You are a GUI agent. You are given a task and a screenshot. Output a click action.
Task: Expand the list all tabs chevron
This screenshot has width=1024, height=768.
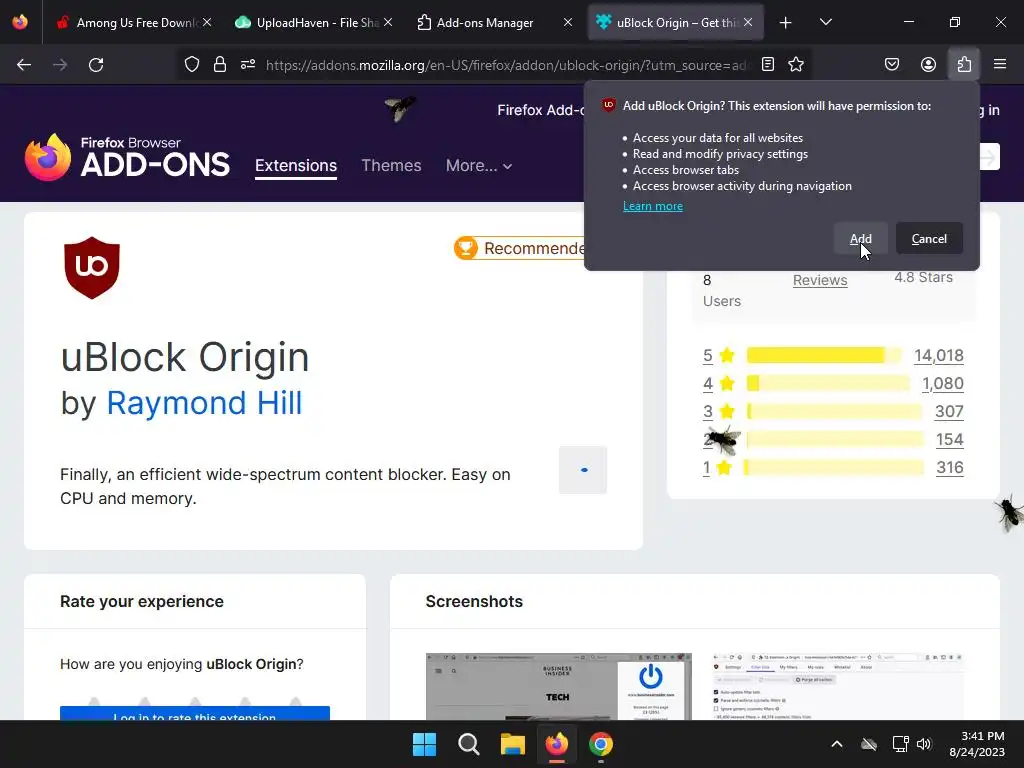[x=825, y=22]
